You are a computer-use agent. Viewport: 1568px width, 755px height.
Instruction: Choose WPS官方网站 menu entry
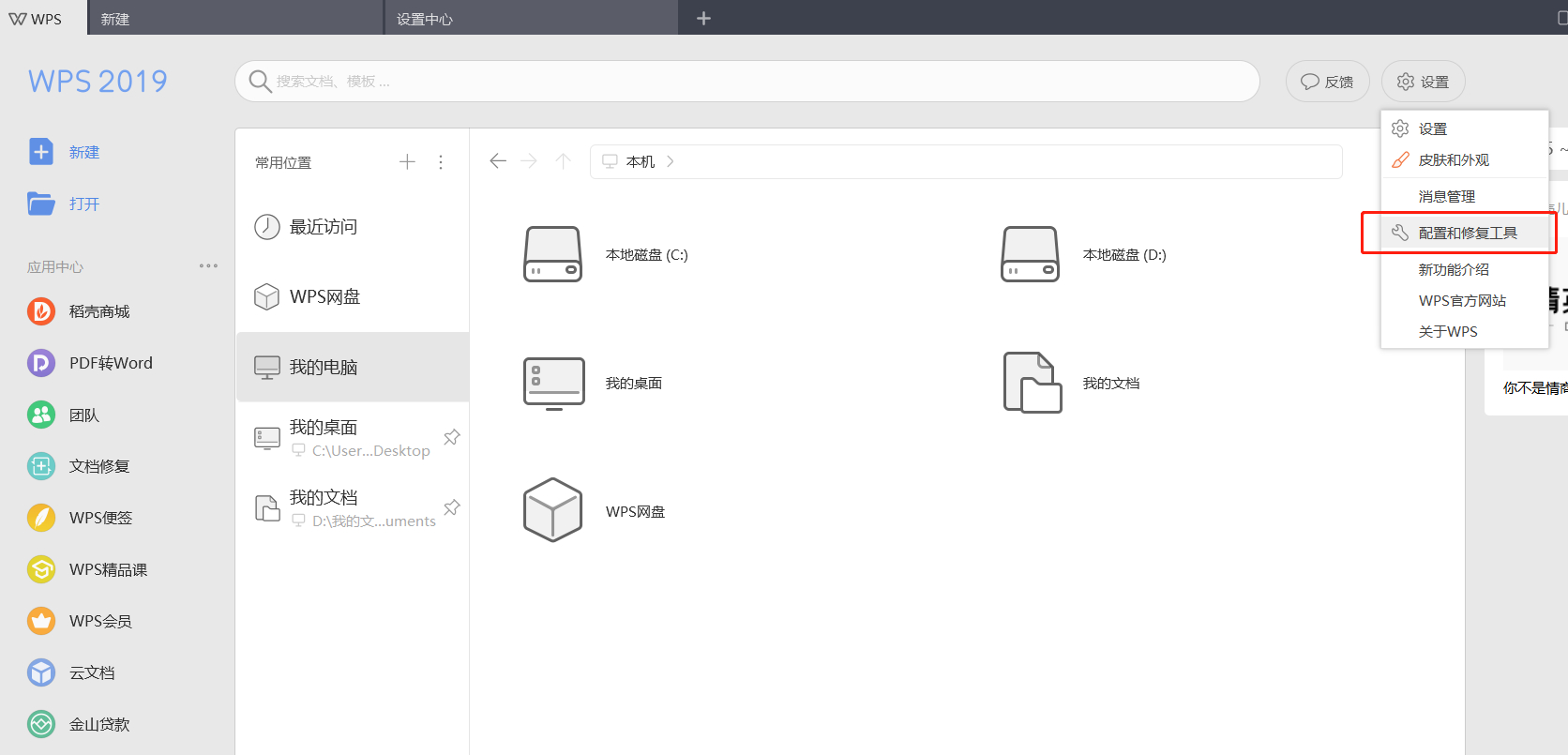(x=1464, y=300)
